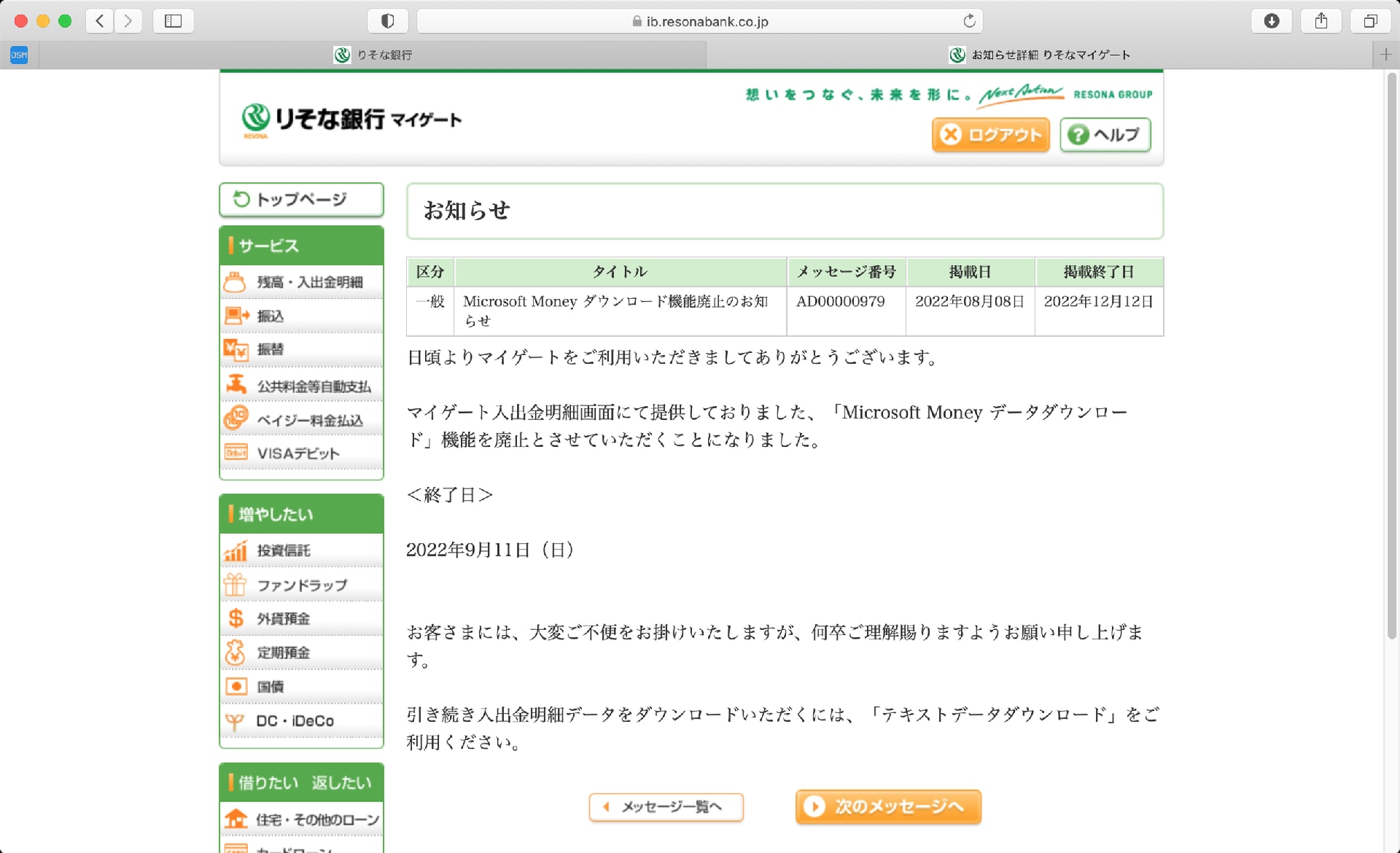Screen dimensions: 1400x853
Task: Open 残高・入出金明細 menu item
Action: click(x=301, y=282)
